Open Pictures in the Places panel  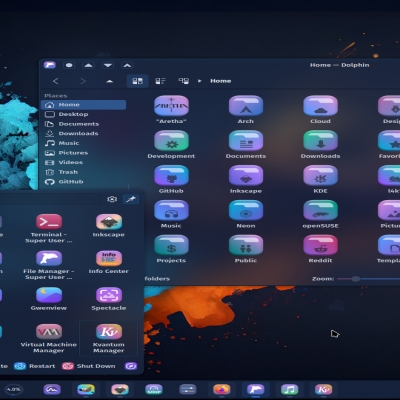click(x=83, y=153)
